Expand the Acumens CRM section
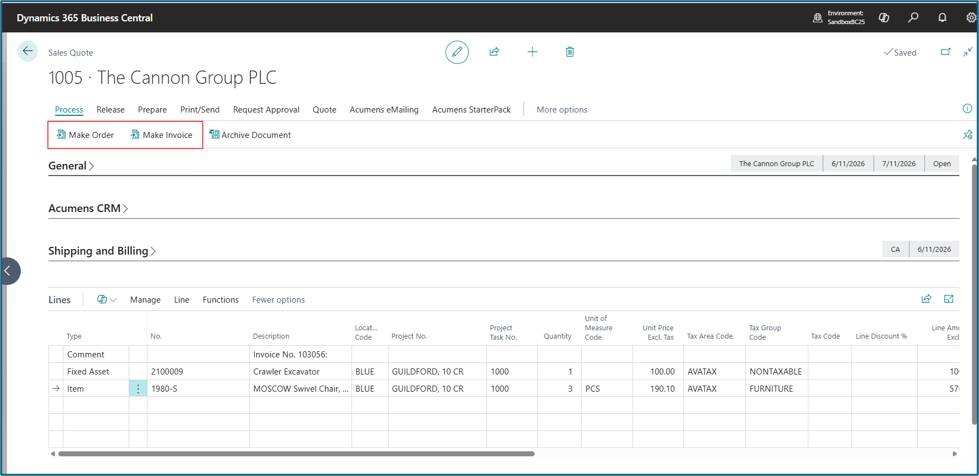 88,209
